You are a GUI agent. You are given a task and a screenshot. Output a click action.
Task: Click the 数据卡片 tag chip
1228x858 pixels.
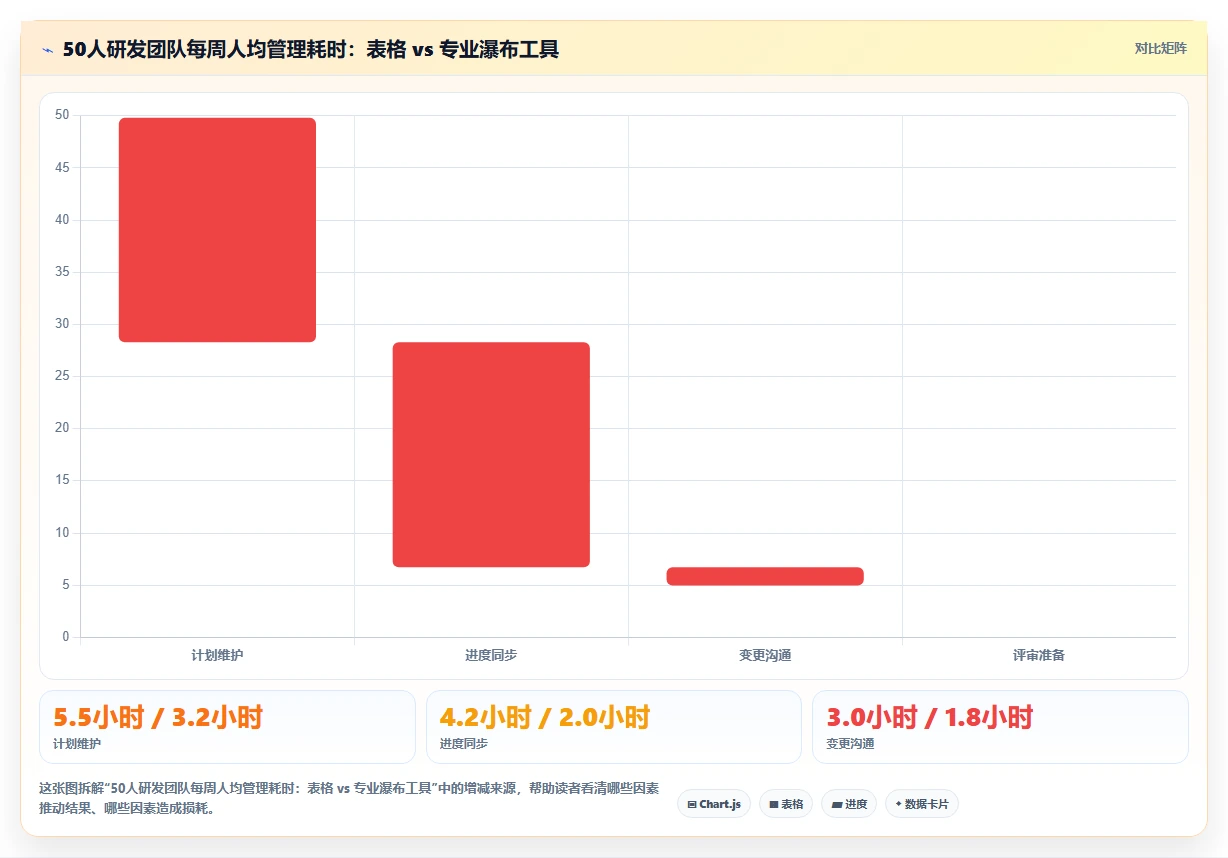(922, 804)
